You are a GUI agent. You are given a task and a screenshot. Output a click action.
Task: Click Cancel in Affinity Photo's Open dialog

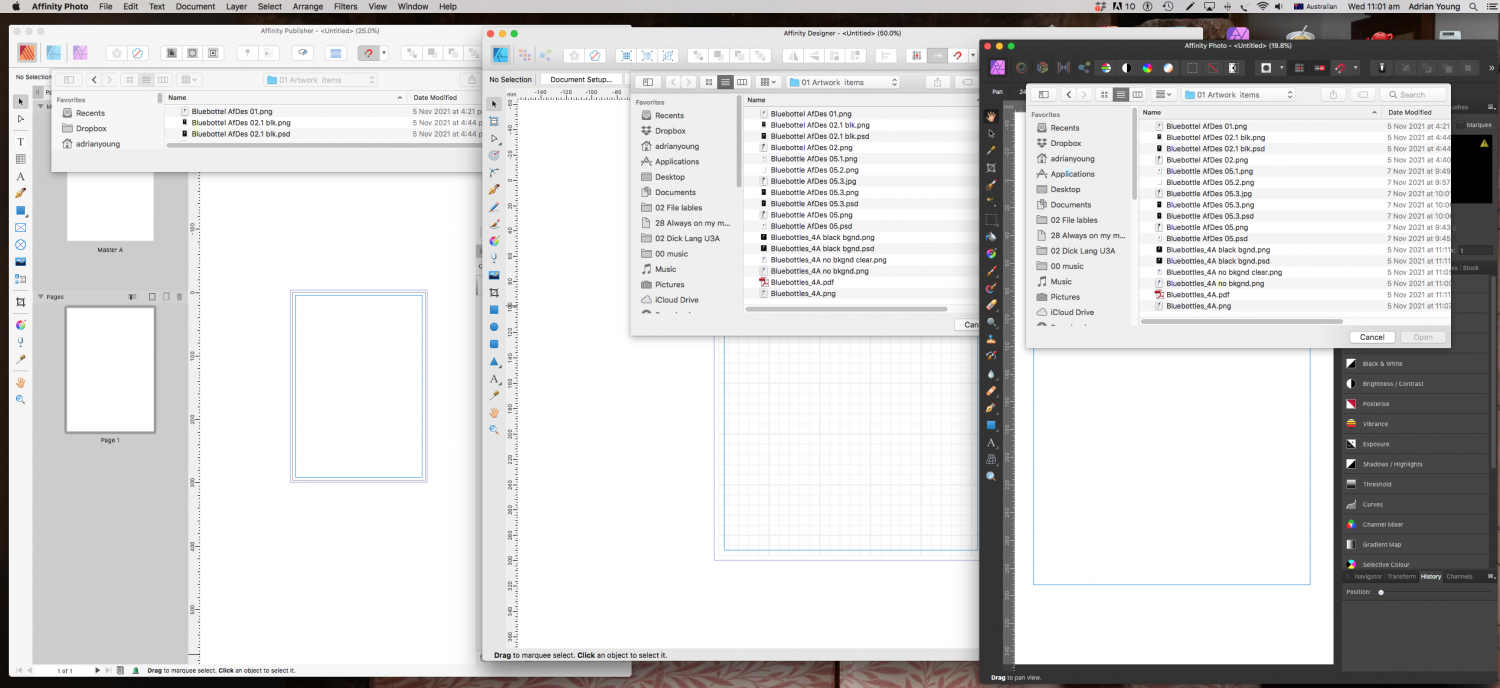pos(1372,337)
